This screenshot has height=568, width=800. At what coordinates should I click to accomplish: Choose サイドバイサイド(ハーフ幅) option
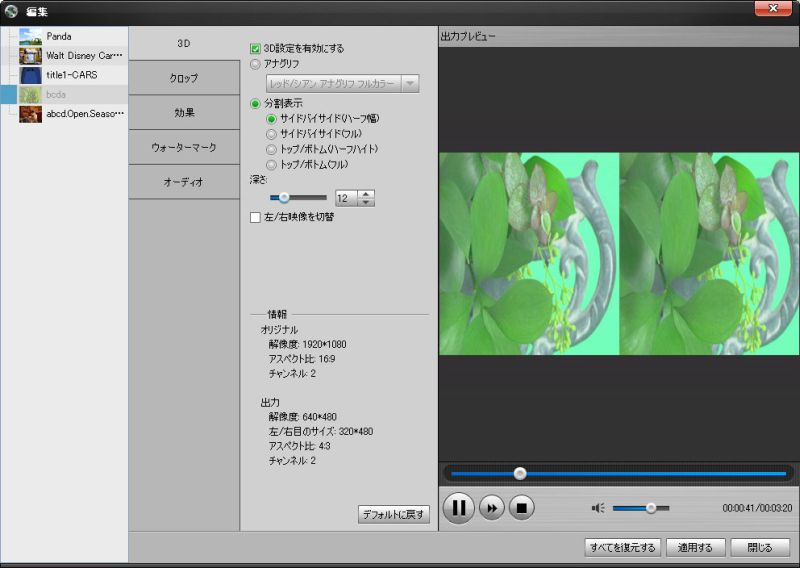(x=271, y=119)
